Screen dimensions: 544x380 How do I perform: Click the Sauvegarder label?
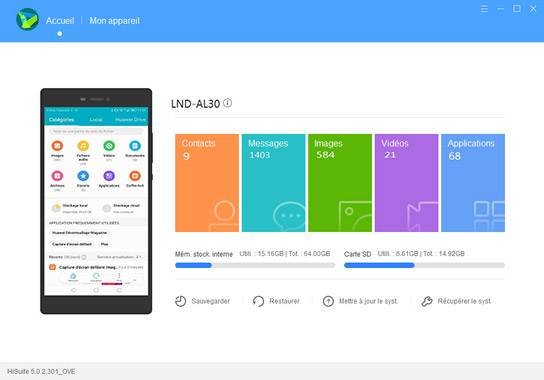(211, 301)
